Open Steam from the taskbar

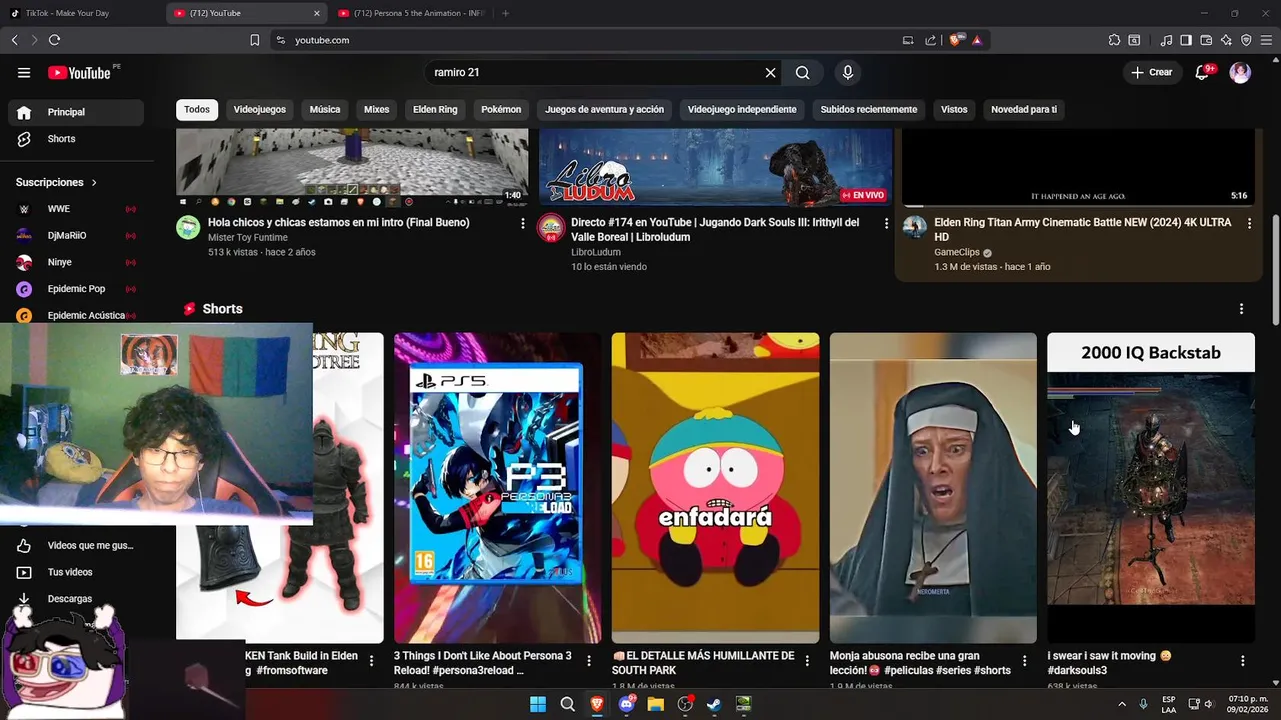click(714, 704)
